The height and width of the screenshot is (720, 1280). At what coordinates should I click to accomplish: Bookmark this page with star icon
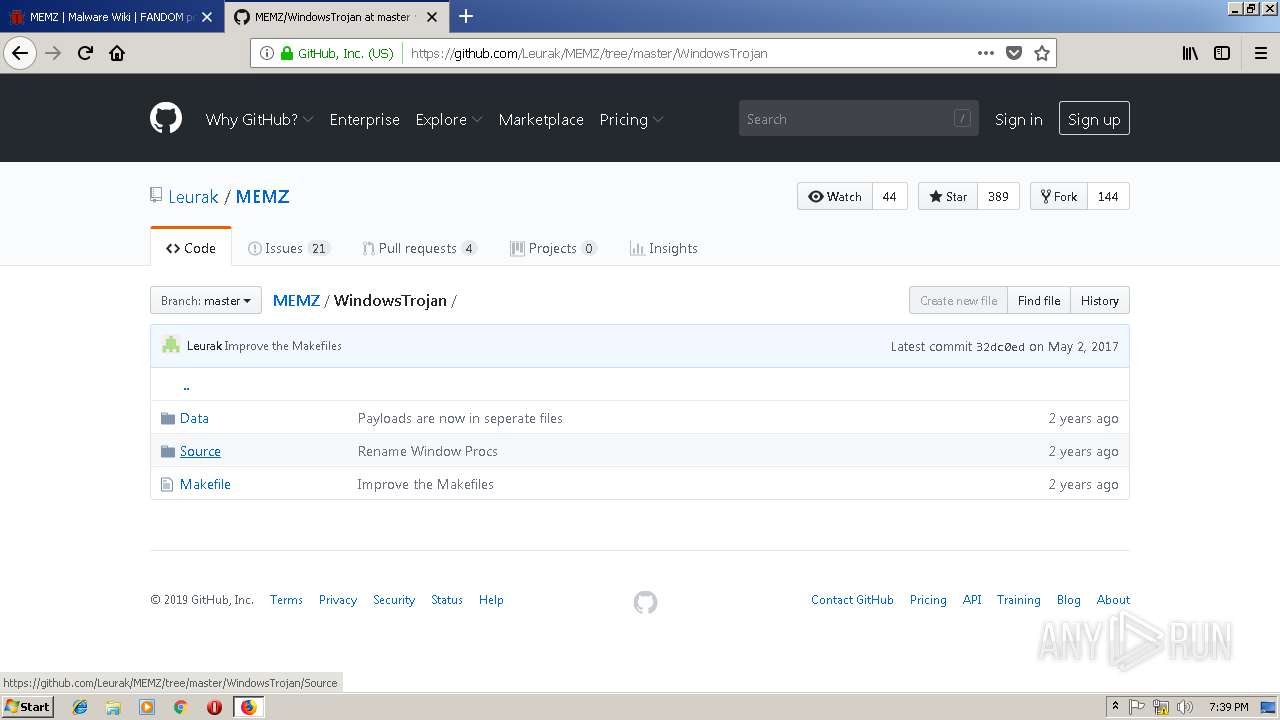[1042, 53]
